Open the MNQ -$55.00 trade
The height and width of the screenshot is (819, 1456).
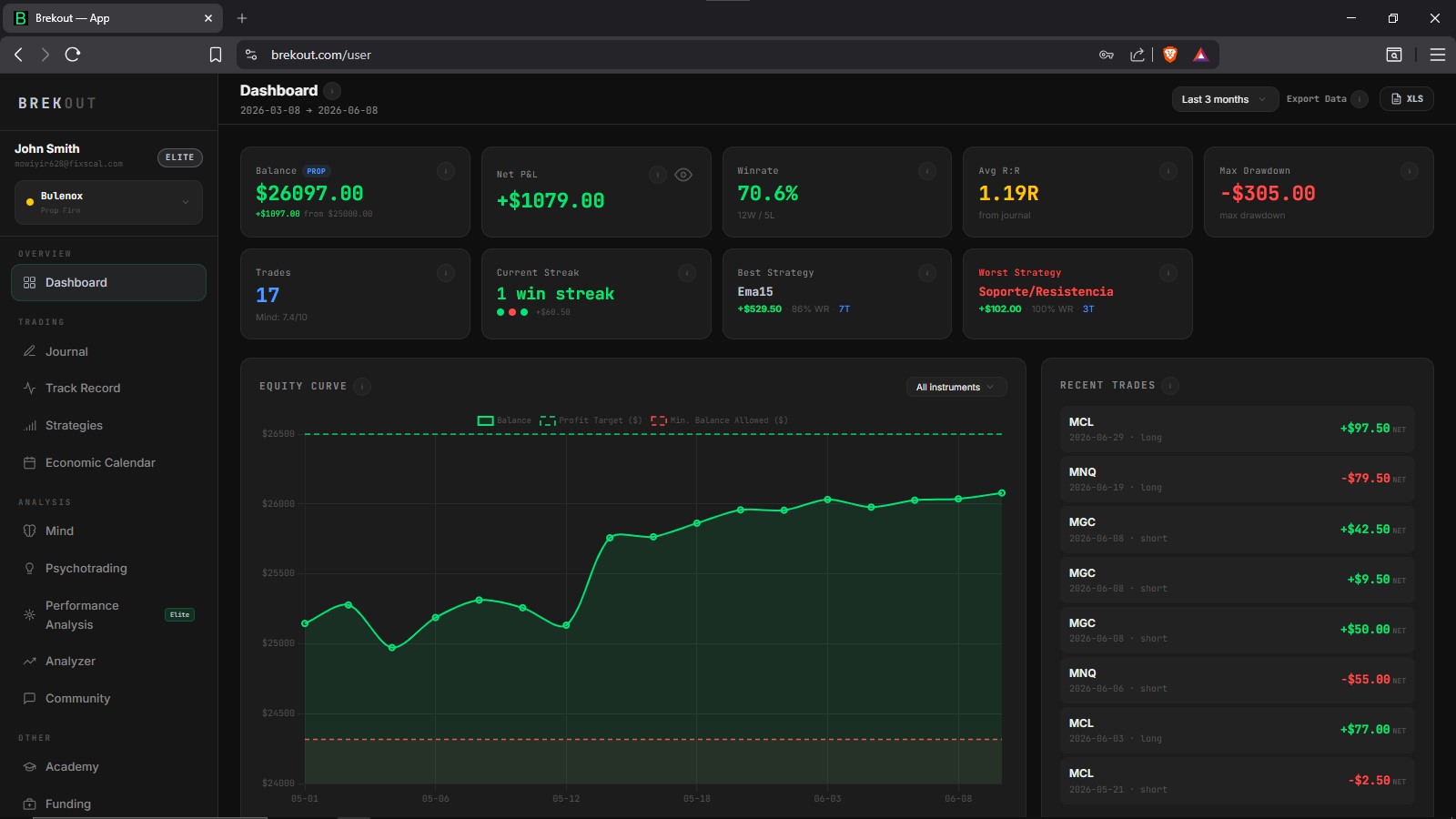click(x=1238, y=680)
